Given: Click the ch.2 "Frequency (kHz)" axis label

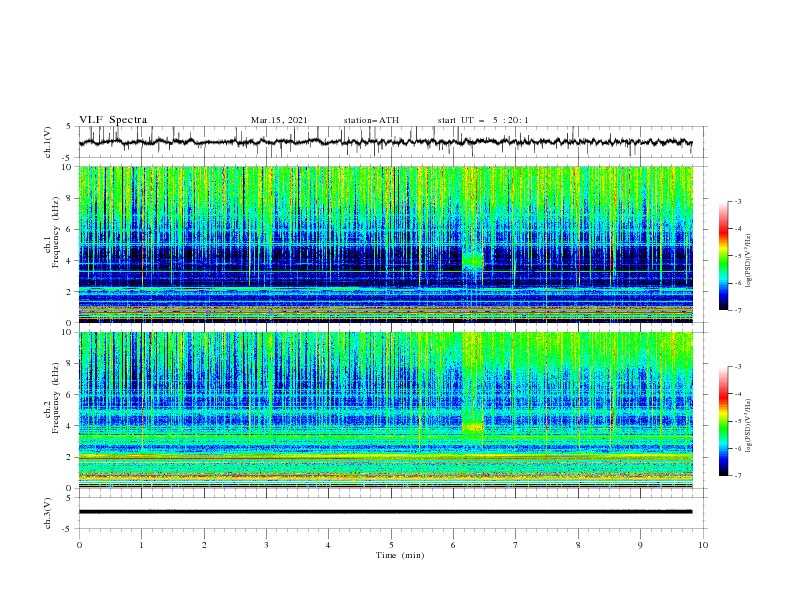Looking at the screenshot, I should point(56,397).
